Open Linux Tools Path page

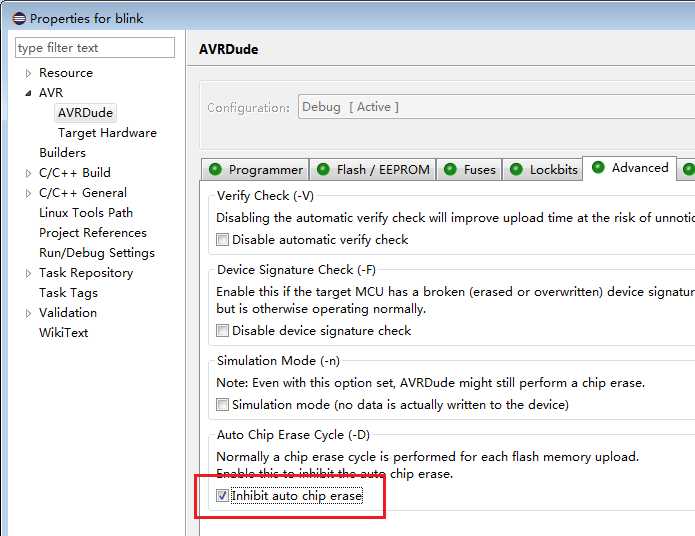pyautogui.click(x=86, y=212)
